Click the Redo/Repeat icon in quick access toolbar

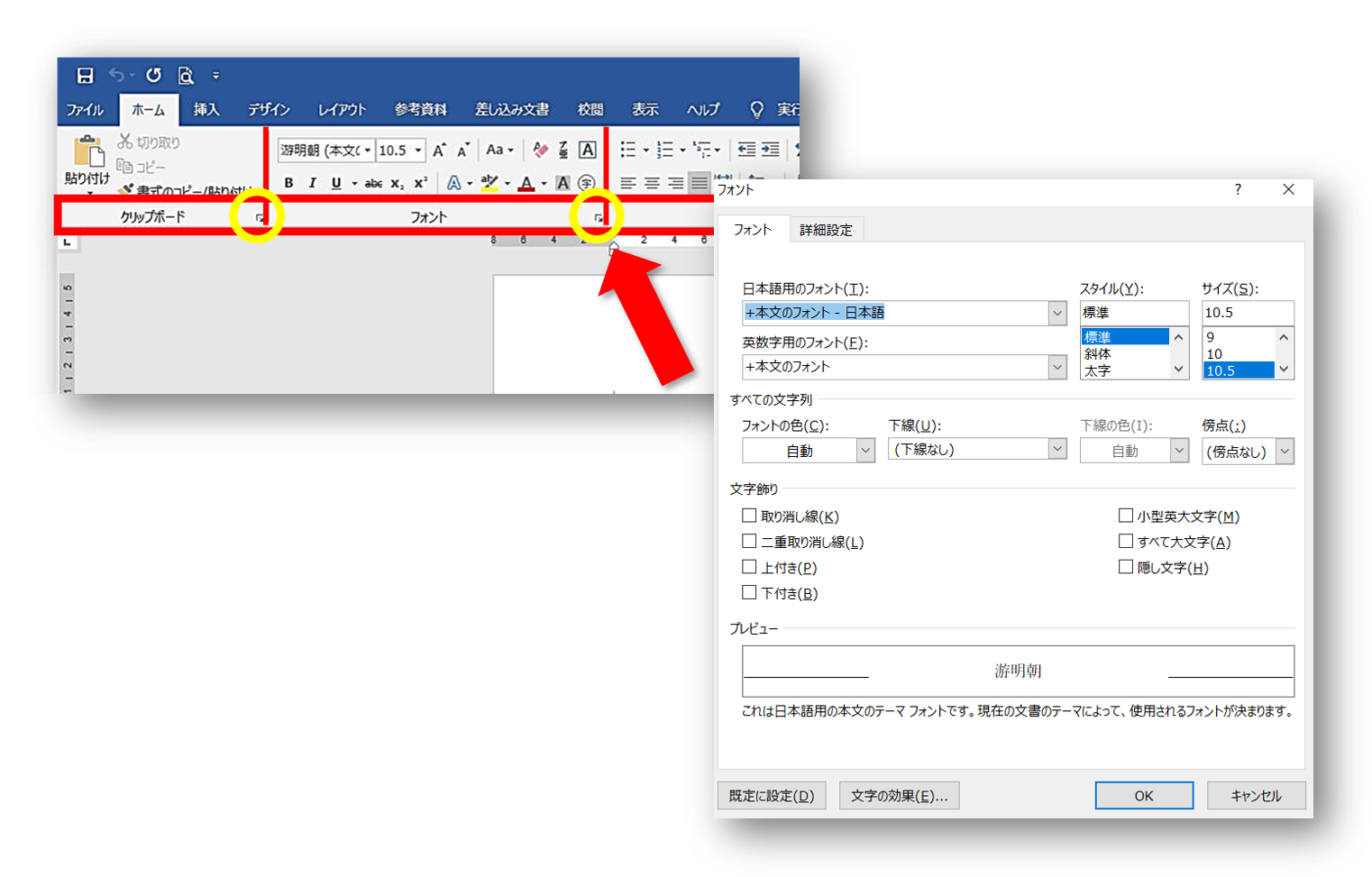pos(154,75)
